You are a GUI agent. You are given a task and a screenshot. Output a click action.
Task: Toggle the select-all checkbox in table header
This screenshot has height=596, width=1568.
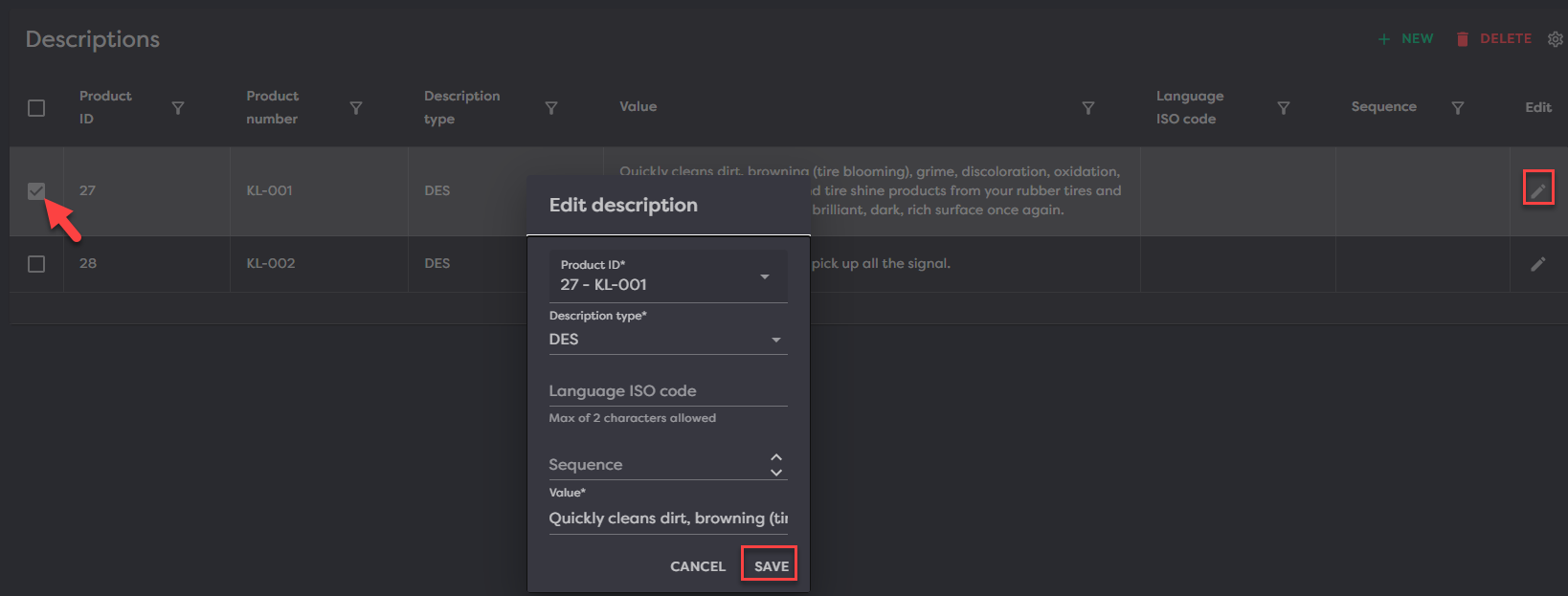pyautogui.click(x=36, y=108)
